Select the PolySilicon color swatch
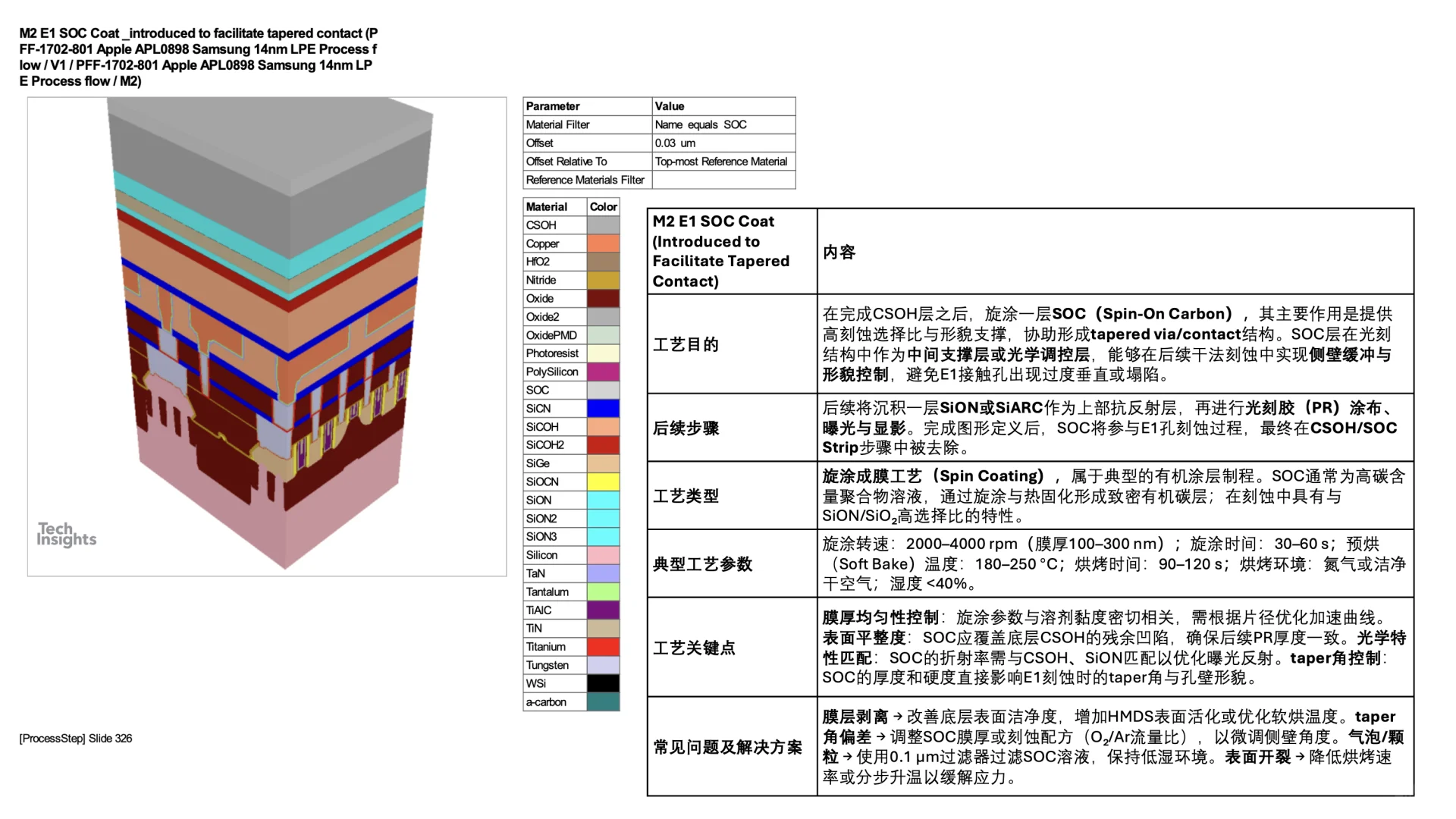The image size is (1456, 819). [603, 372]
